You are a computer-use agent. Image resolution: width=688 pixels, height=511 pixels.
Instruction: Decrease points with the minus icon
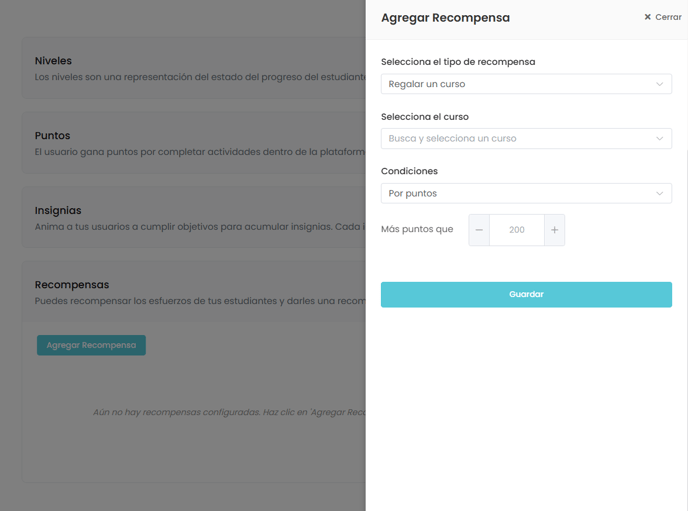click(479, 230)
